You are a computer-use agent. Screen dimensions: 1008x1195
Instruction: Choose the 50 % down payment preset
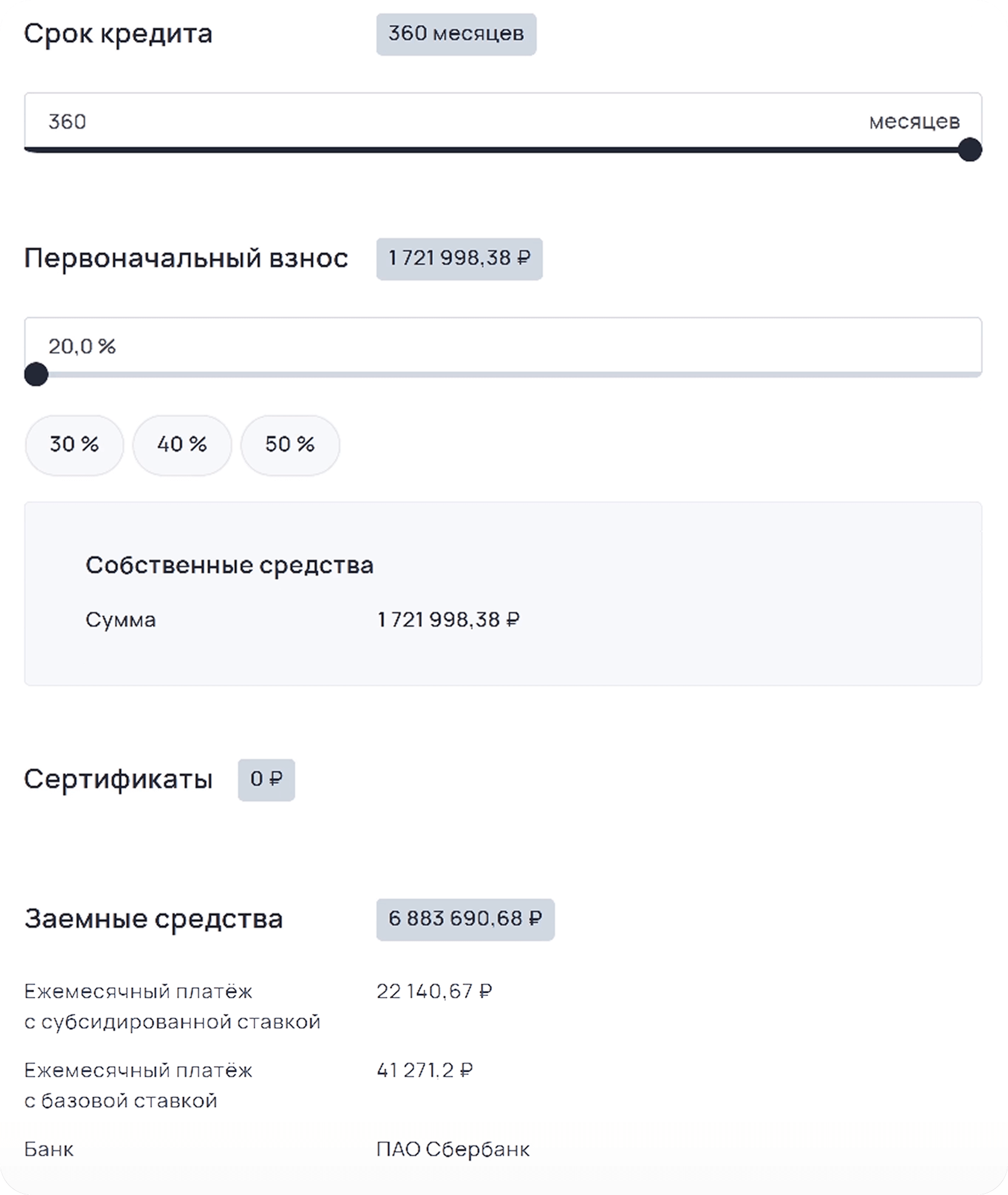tap(290, 444)
